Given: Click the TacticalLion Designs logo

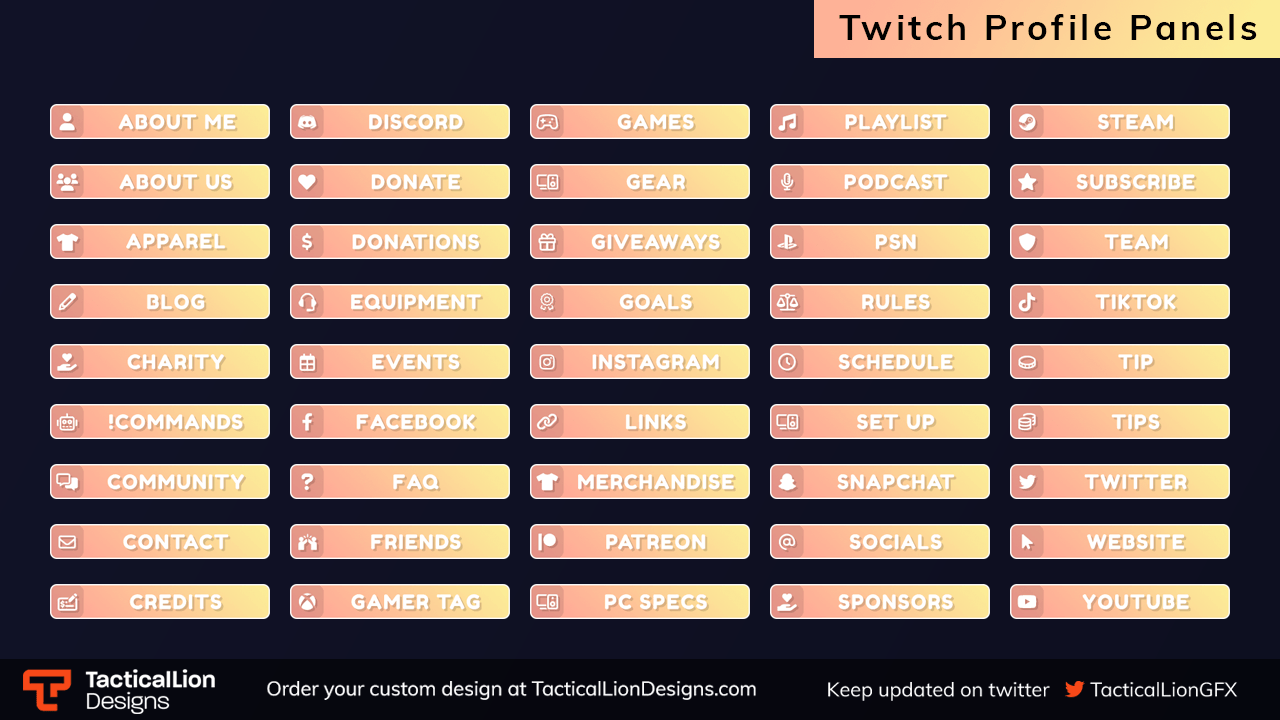Looking at the screenshot, I should 119,690.
